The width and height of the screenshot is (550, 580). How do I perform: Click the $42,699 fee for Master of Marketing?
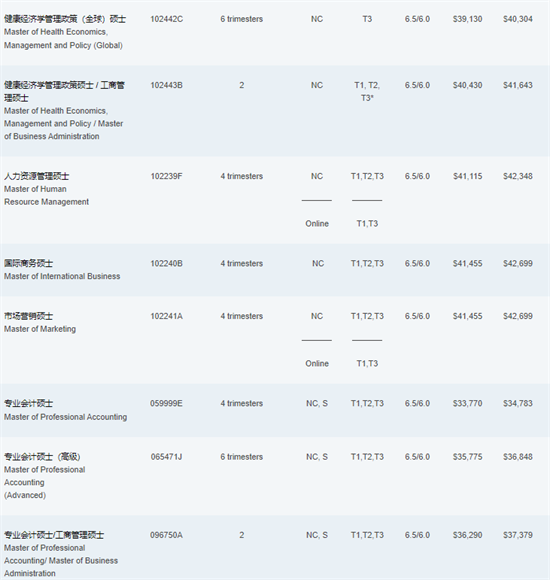518,316
